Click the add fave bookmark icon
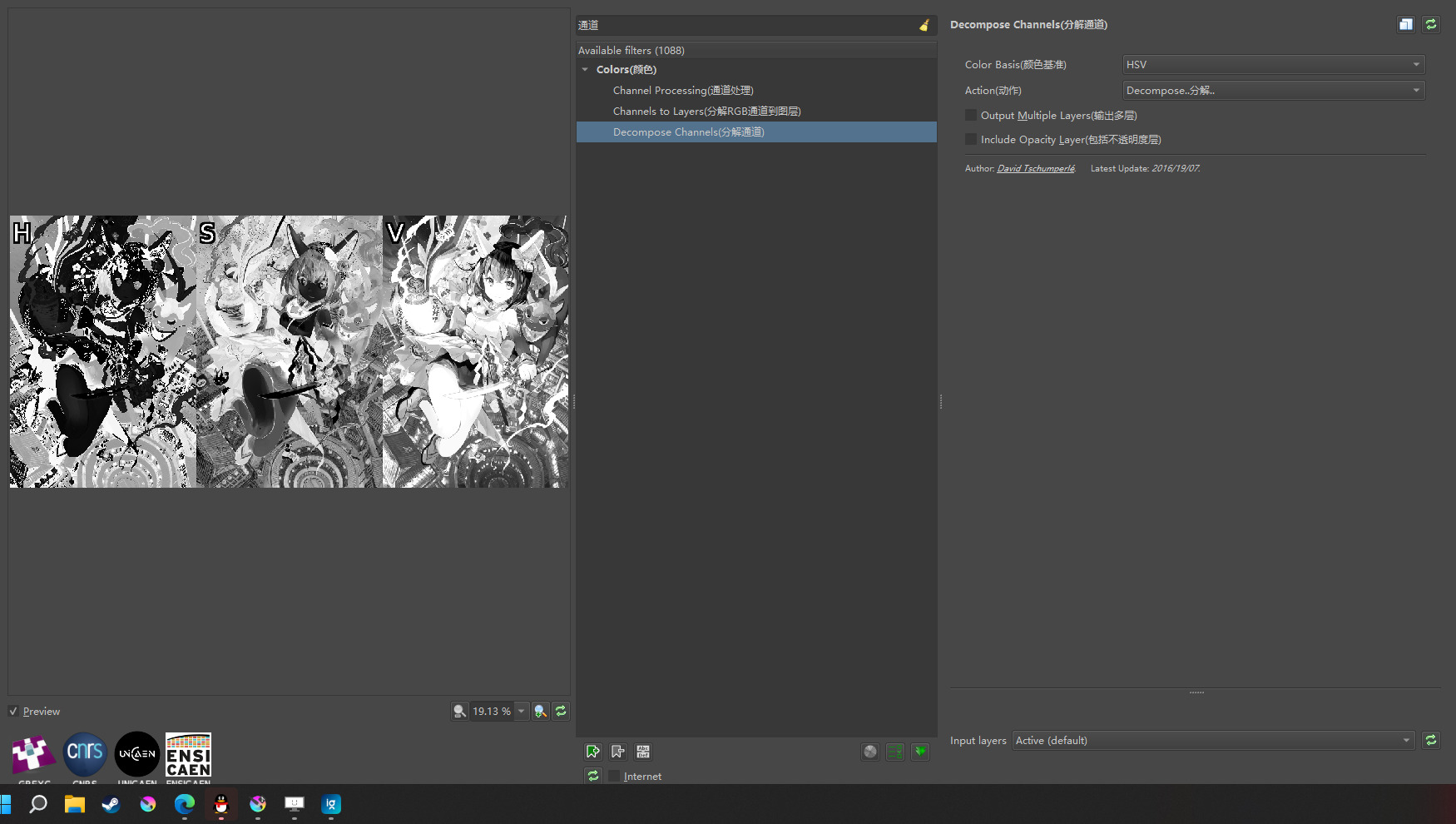Image resolution: width=1456 pixels, height=824 pixels. click(x=592, y=752)
